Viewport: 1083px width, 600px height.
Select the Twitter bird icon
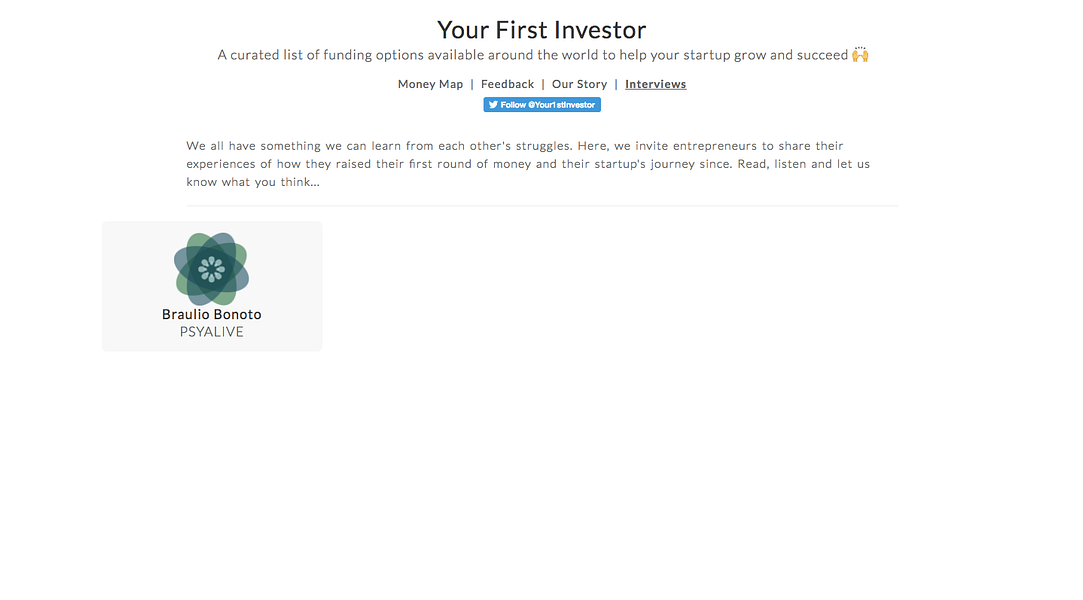click(x=493, y=104)
